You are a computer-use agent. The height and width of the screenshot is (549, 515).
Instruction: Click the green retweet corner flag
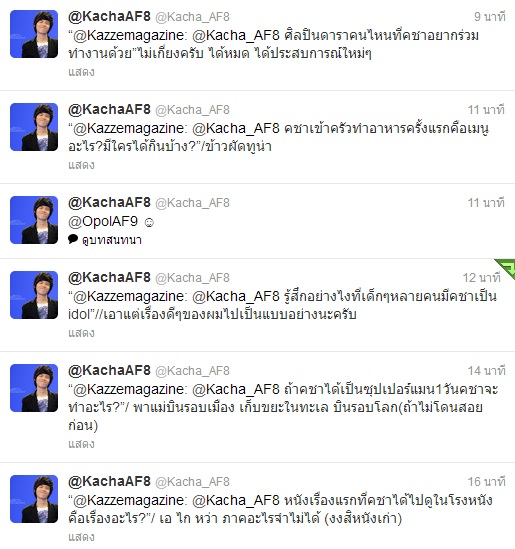(x=507, y=267)
